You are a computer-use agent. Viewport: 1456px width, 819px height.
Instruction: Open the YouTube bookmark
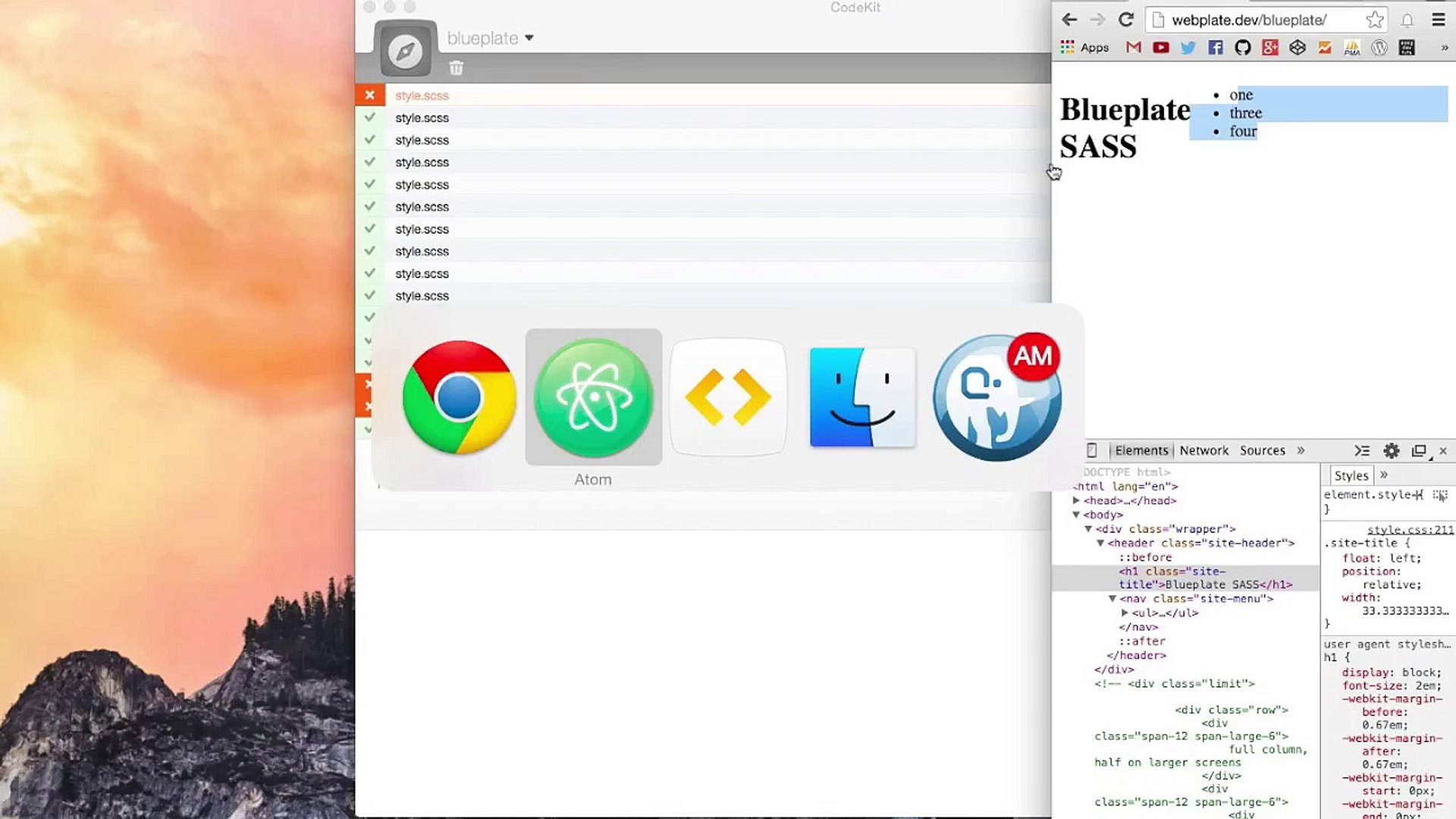[1161, 48]
